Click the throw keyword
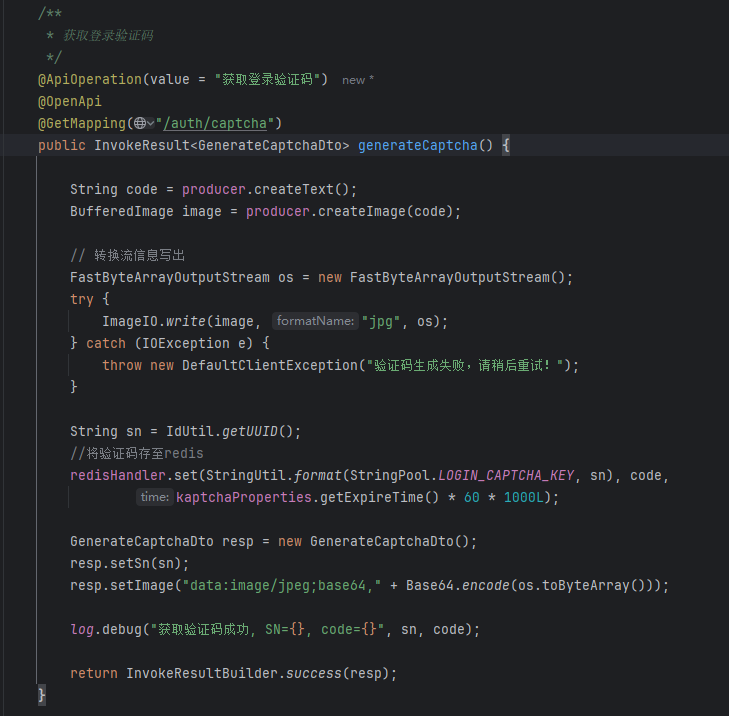 point(122,365)
